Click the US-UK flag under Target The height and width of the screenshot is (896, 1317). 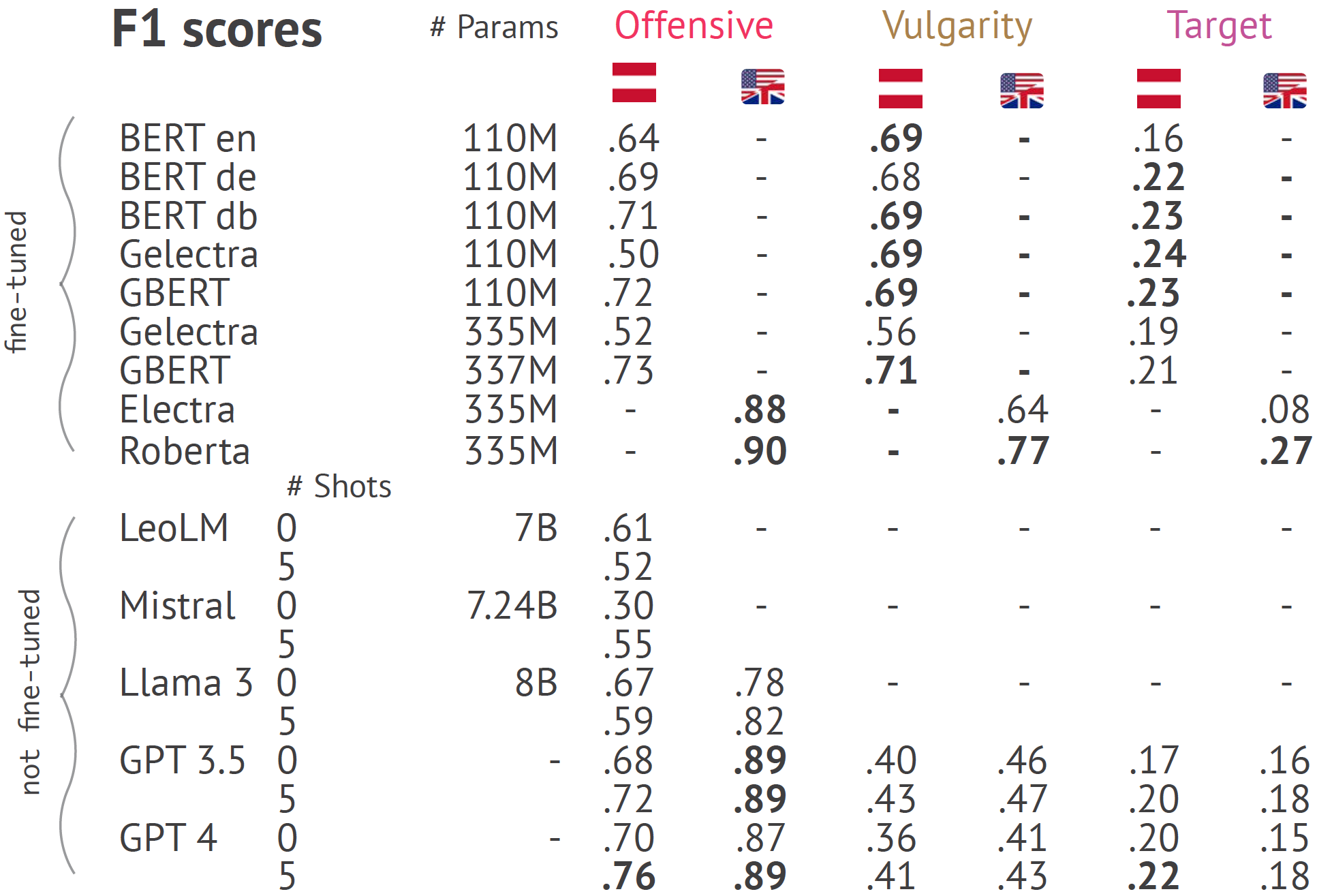tap(1284, 91)
